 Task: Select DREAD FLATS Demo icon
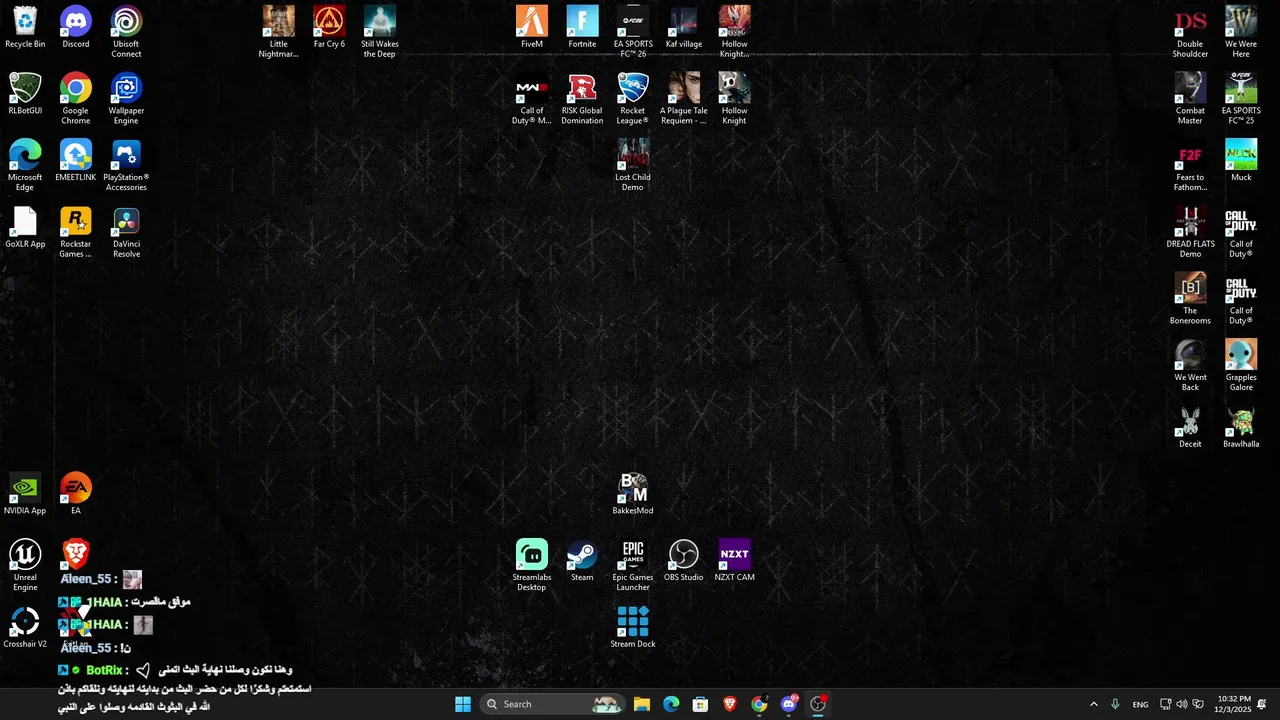point(1190,233)
